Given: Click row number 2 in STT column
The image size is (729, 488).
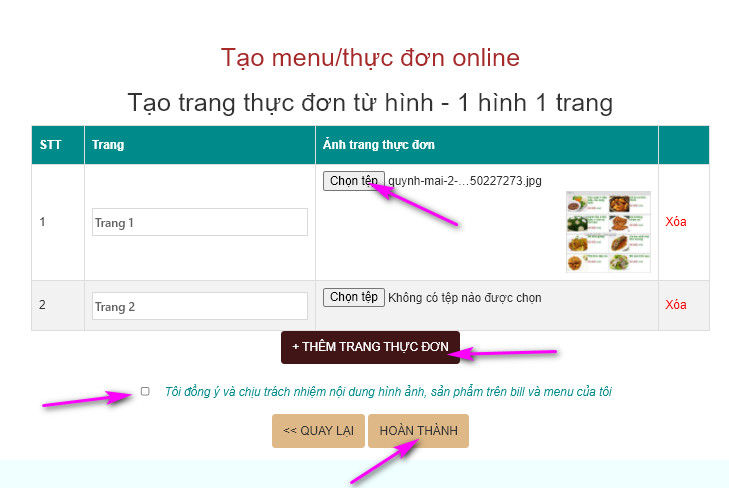Looking at the screenshot, I should pos(43,305).
